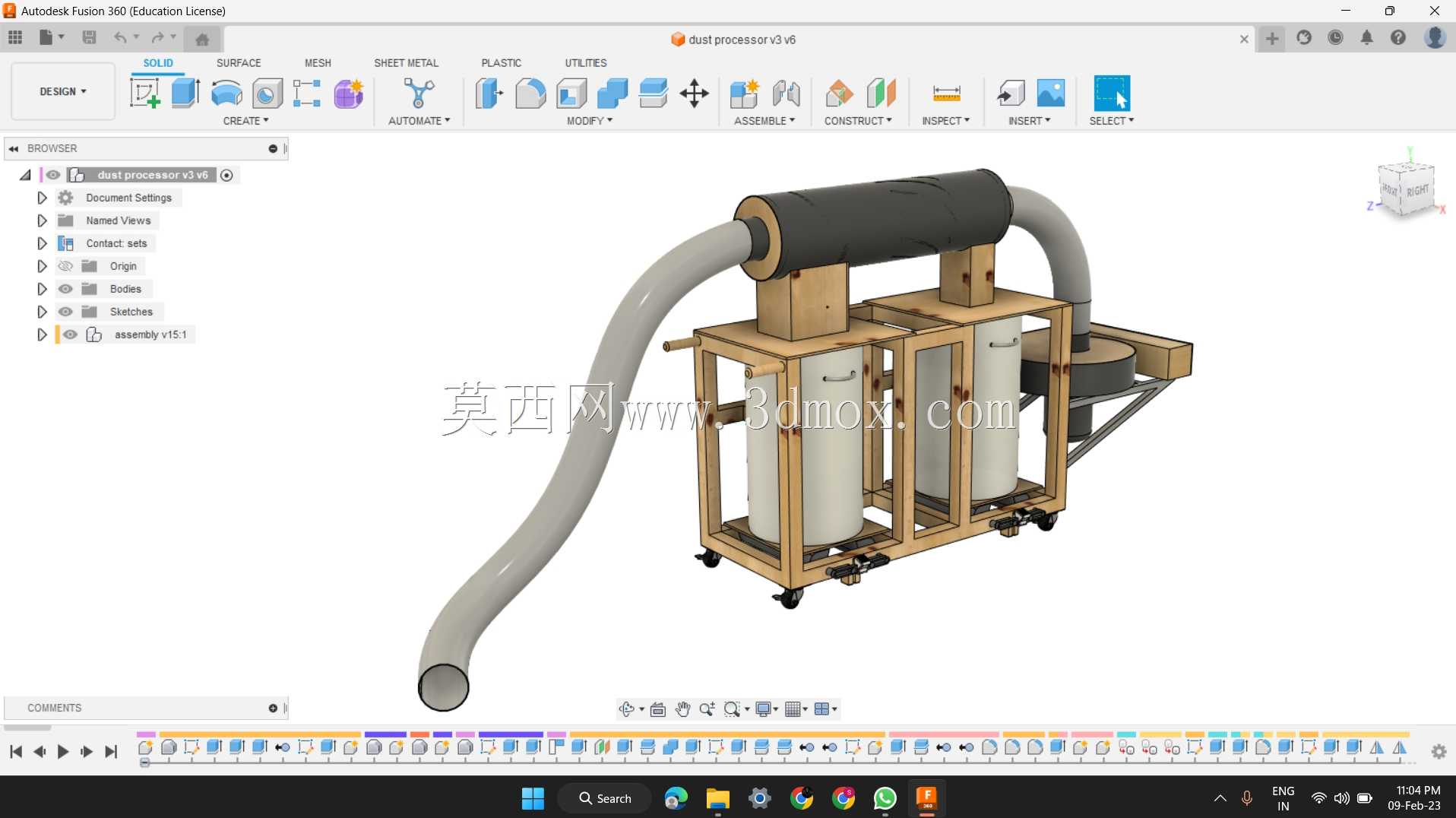
Task: Select the Measure tool
Action: coord(946,94)
